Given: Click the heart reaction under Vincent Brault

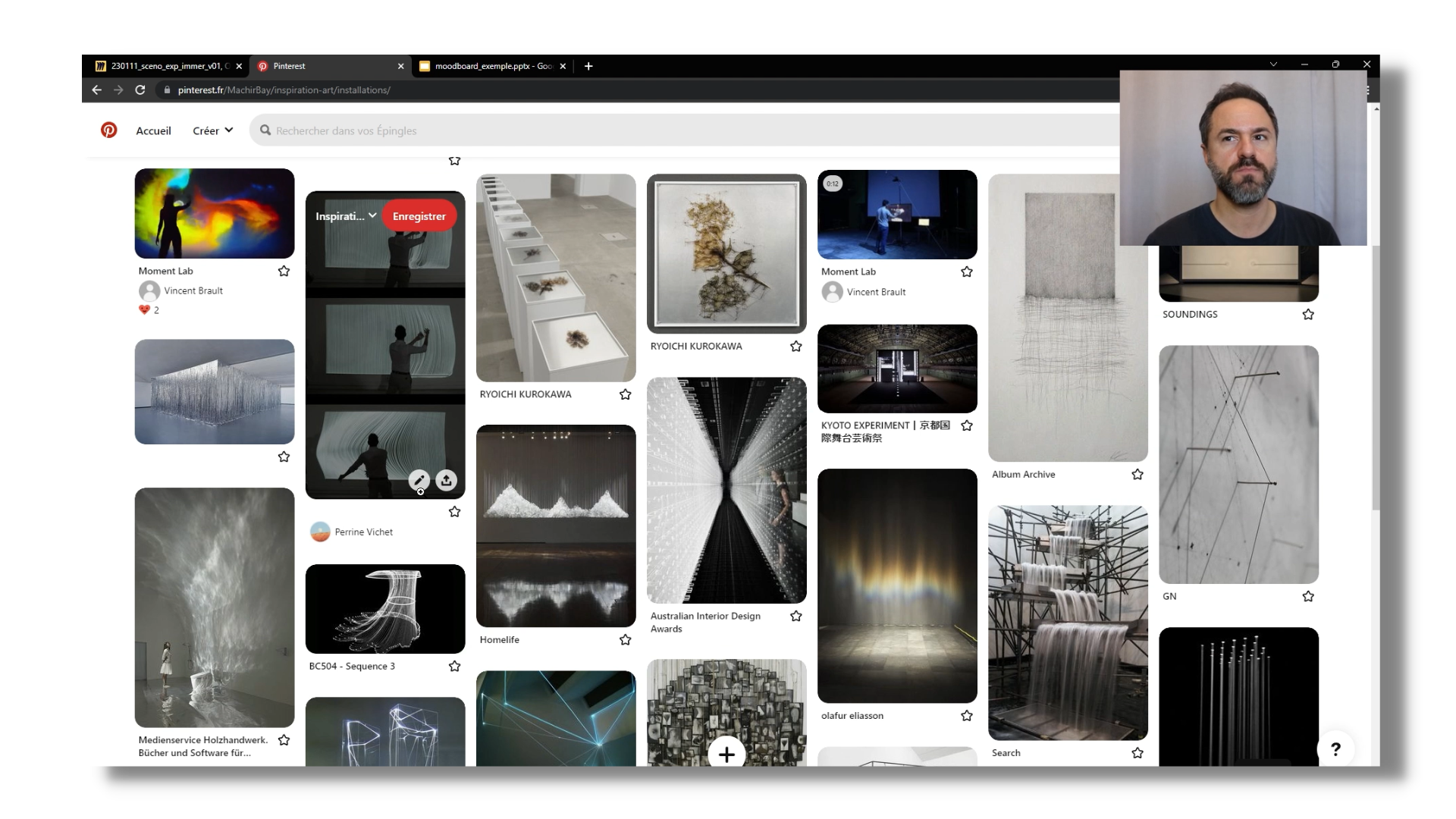Looking at the screenshot, I should point(144,309).
